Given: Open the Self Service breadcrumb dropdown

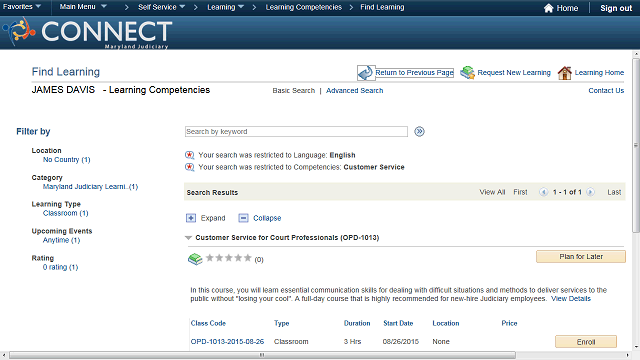Looking at the screenshot, I should coord(161,7).
